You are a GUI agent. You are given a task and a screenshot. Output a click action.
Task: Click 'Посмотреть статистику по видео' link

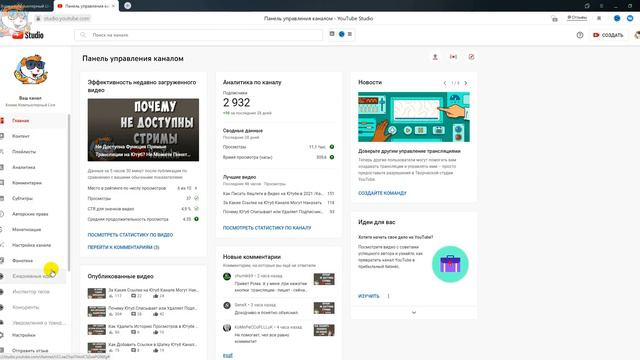point(130,235)
